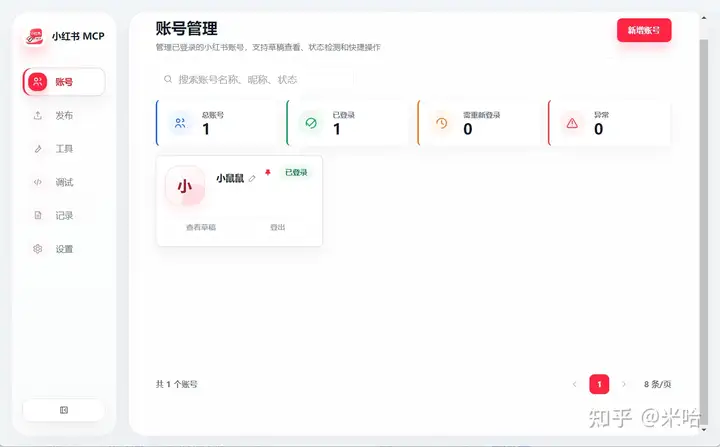Open the 调试 sidebar menu item
Screen dimensions: 720x447
[x=64, y=182]
